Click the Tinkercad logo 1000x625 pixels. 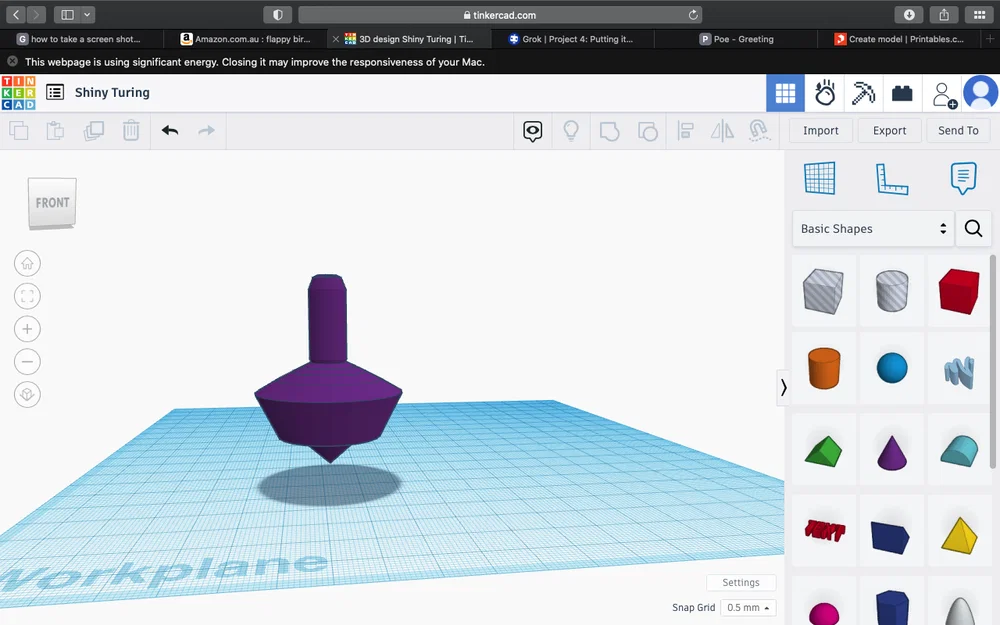[18, 93]
